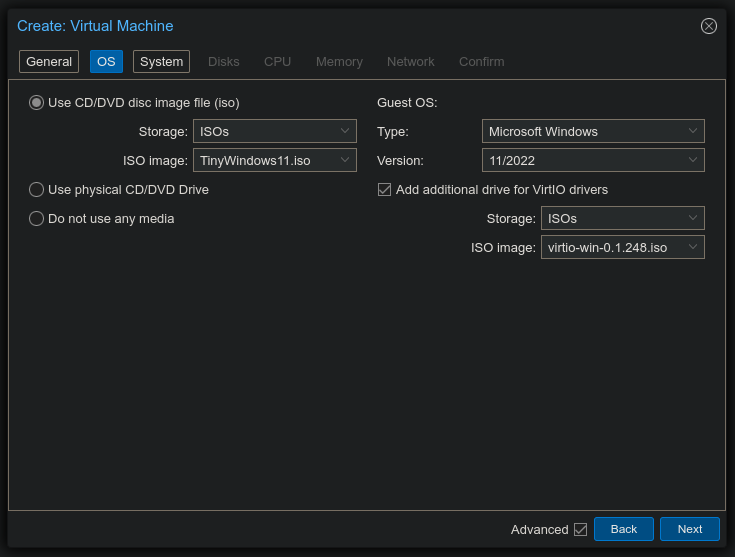Select the OS tab
The width and height of the screenshot is (735, 557).
pos(106,62)
